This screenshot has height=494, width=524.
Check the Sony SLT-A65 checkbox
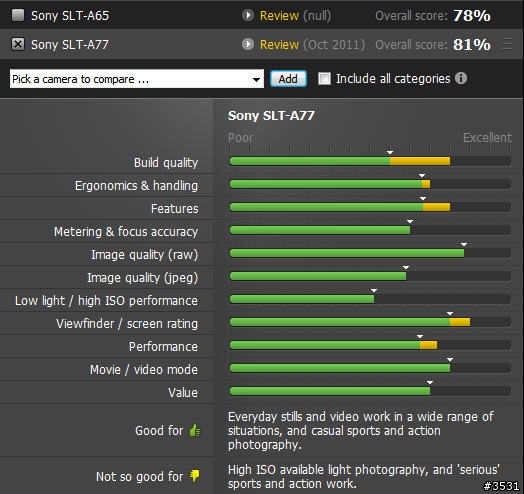tap(18, 15)
